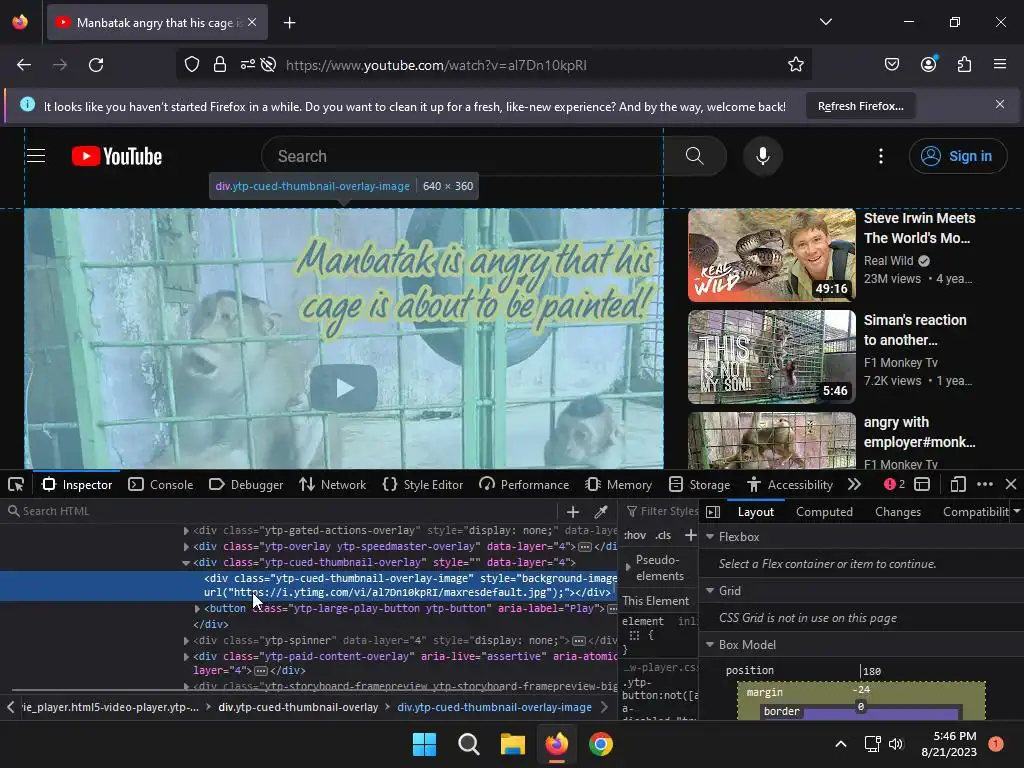Play the Manbatak video
This screenshot has width=1024, height=768.
[x=344, y=388]
